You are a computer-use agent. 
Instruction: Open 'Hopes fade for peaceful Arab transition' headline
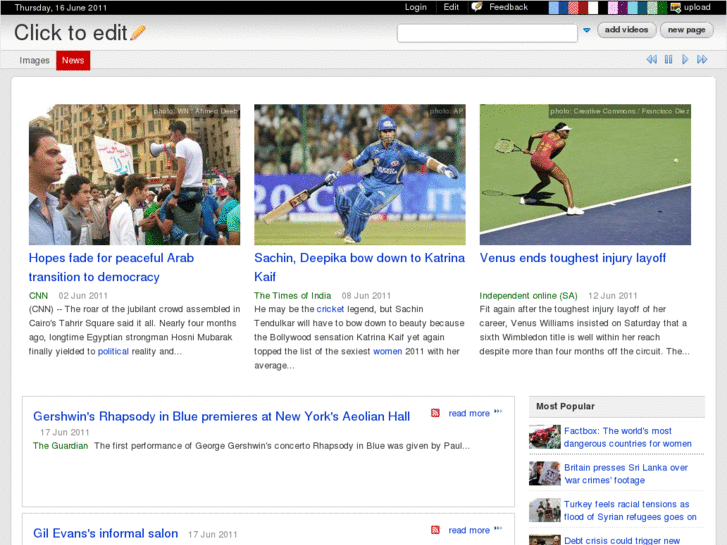click(x=111, y=267)
